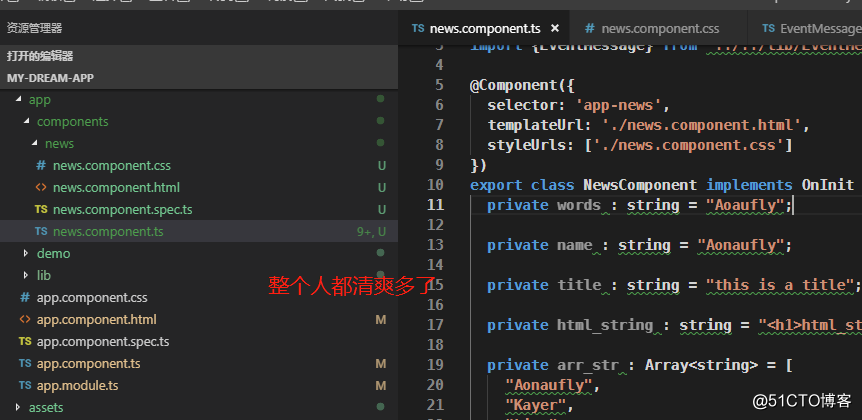Click git status dot on news folder
862x420 pixels.
coord(380,143)
